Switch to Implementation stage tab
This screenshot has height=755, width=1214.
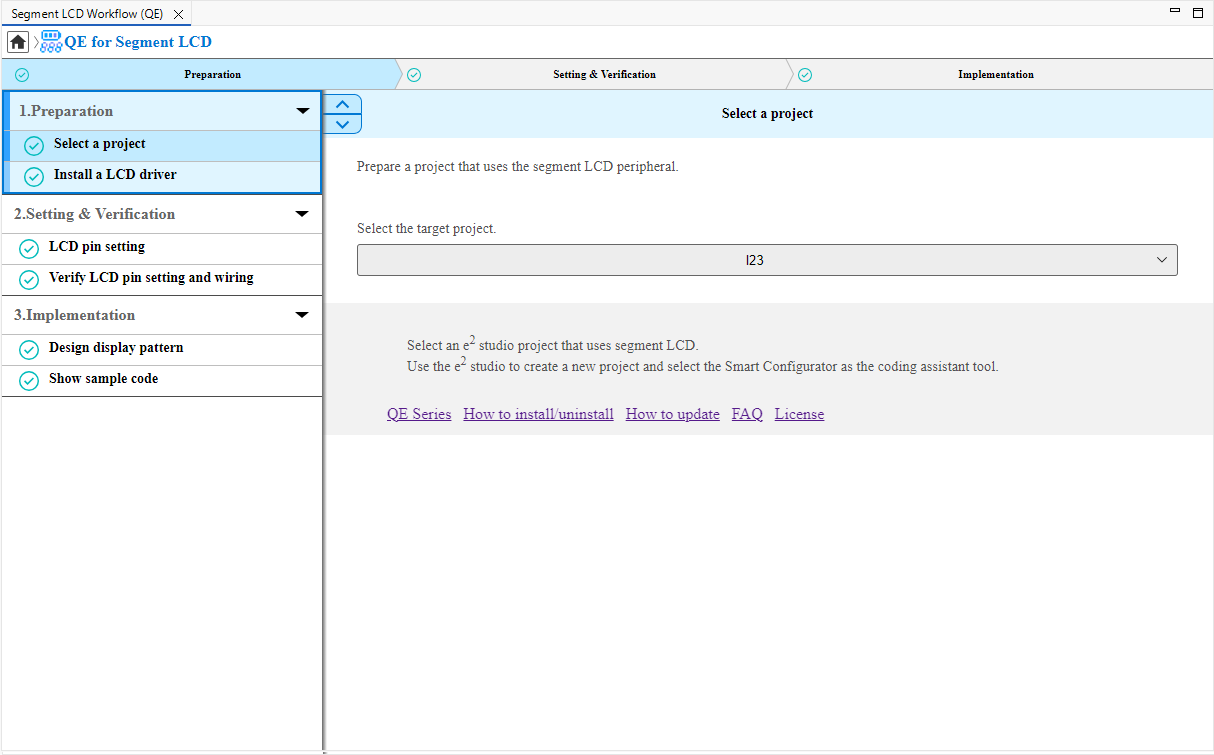click(x=995, y=75)
